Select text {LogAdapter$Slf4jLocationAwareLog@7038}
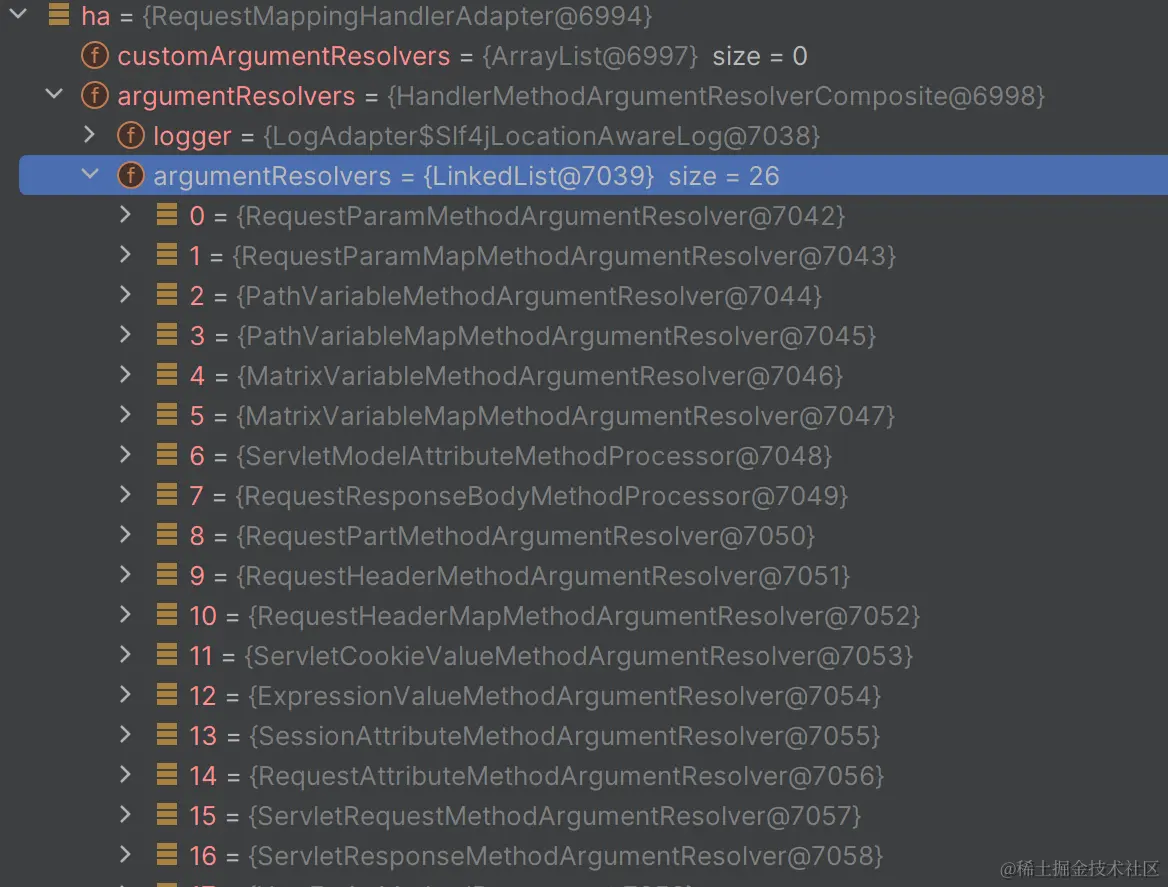The height and width of the screenshot is (887, 1168). coord(542,136)
